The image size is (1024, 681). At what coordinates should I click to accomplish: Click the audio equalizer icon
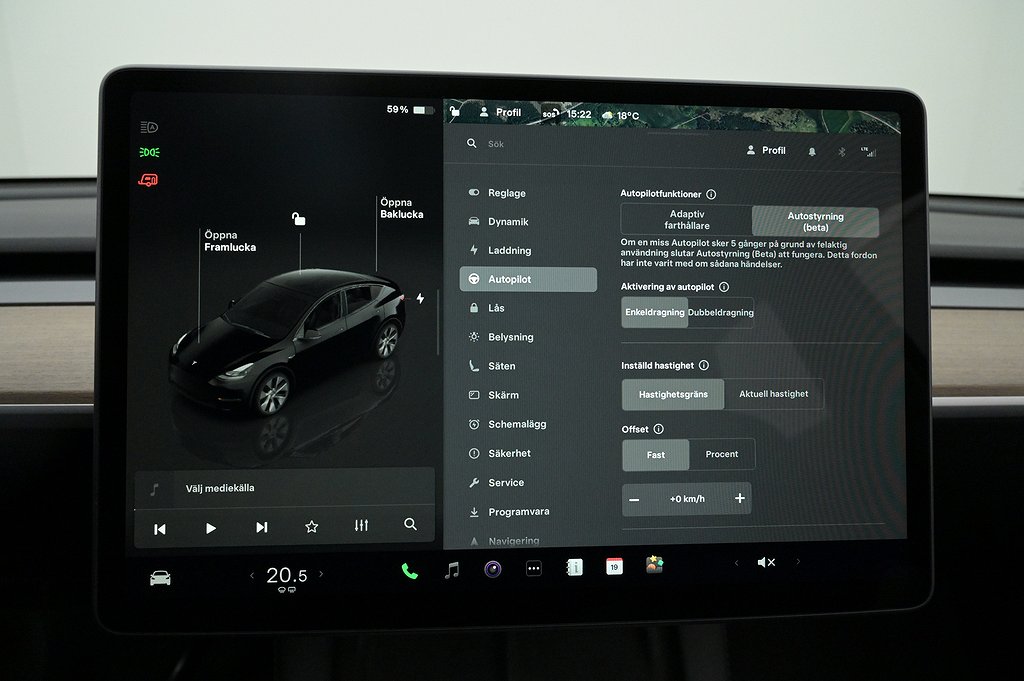point(361,526)
